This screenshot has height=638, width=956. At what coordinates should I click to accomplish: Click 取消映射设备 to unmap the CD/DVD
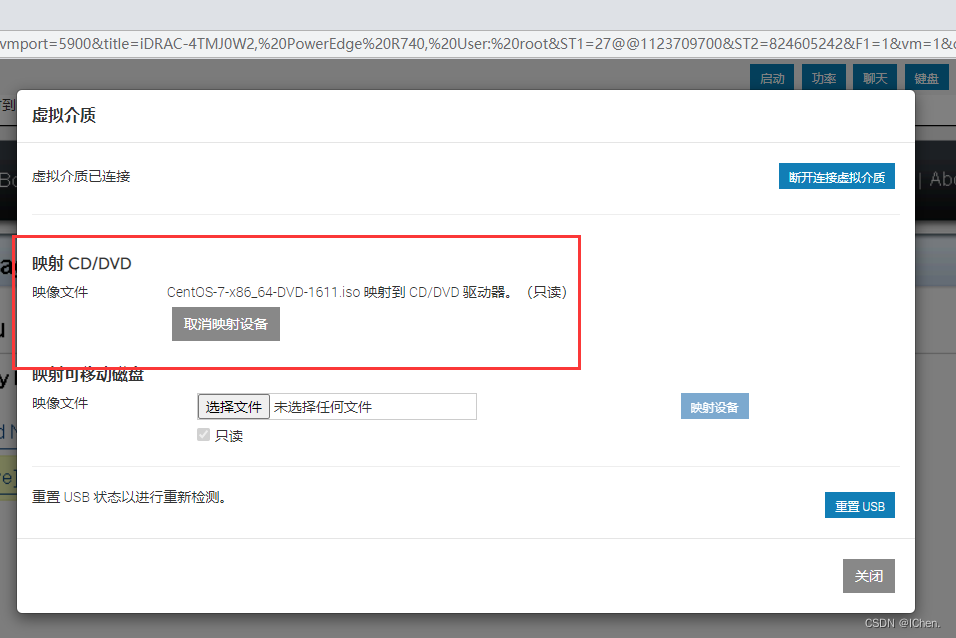[x=225, y=323]
